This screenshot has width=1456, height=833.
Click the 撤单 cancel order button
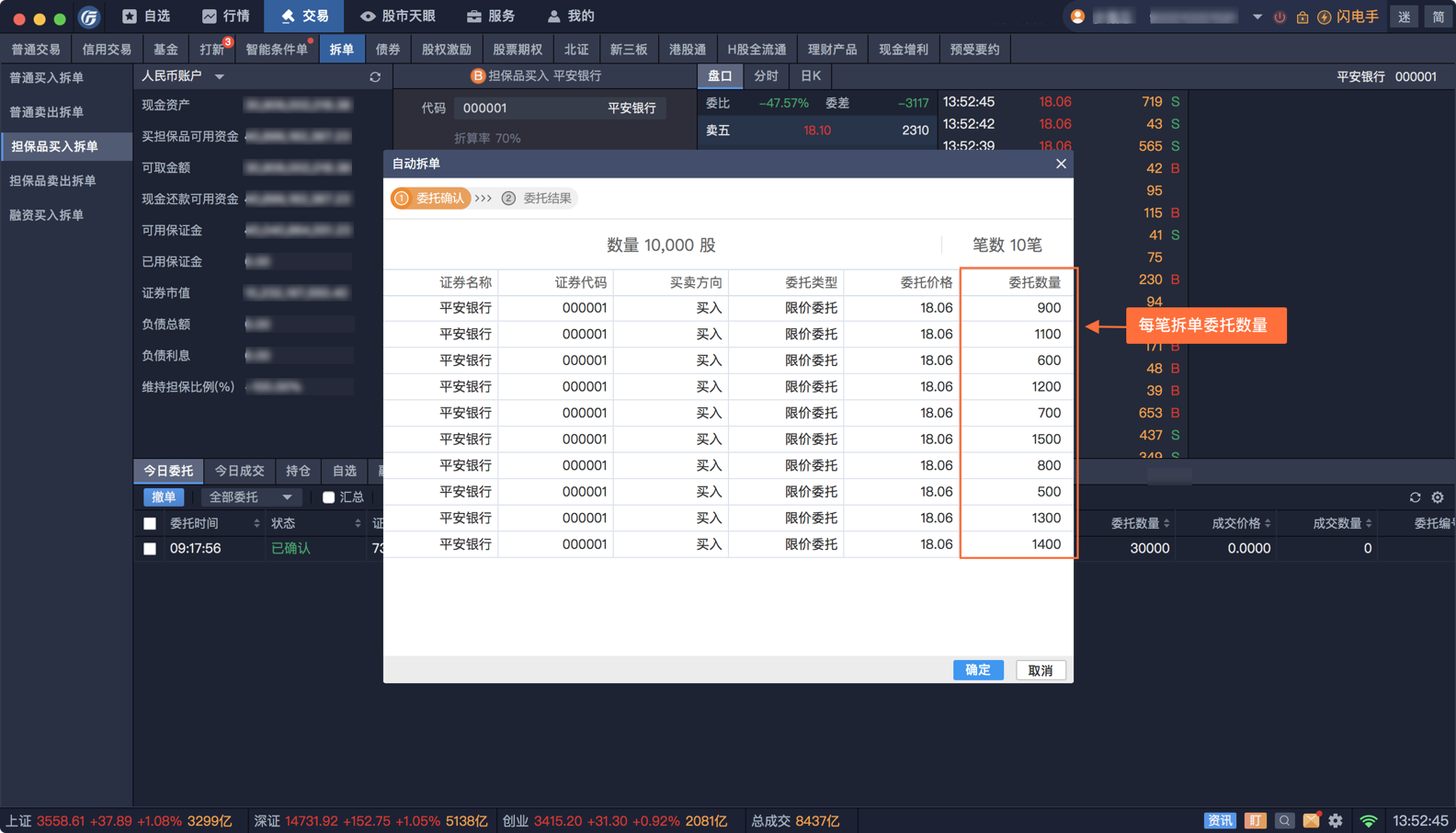[164, 497]
